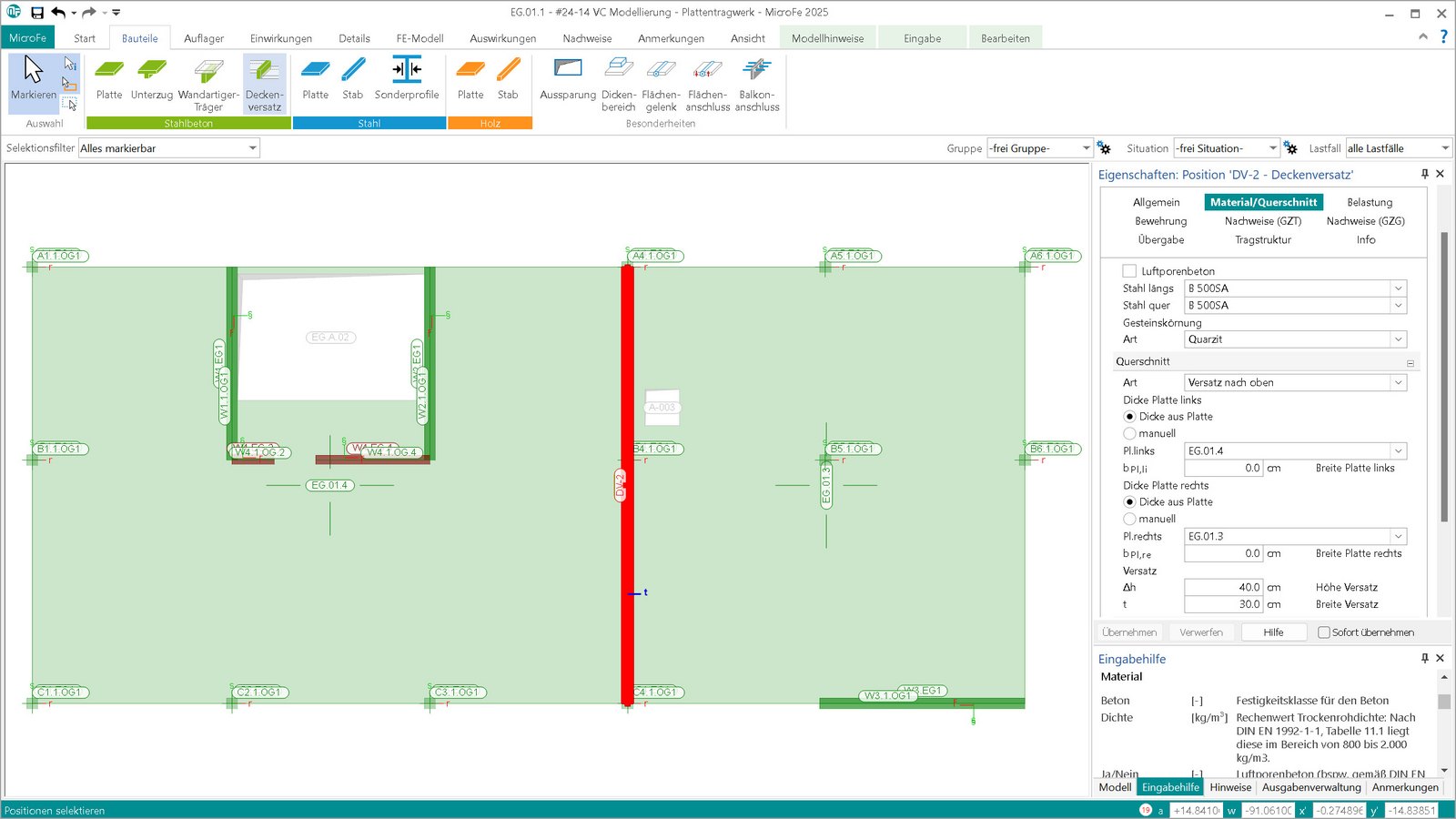Image resolution: width=1456 pixels, height=819 pixels.
Task: Click the Verwerfen button
Action: pyautogui.click(x=1200, y=632)
